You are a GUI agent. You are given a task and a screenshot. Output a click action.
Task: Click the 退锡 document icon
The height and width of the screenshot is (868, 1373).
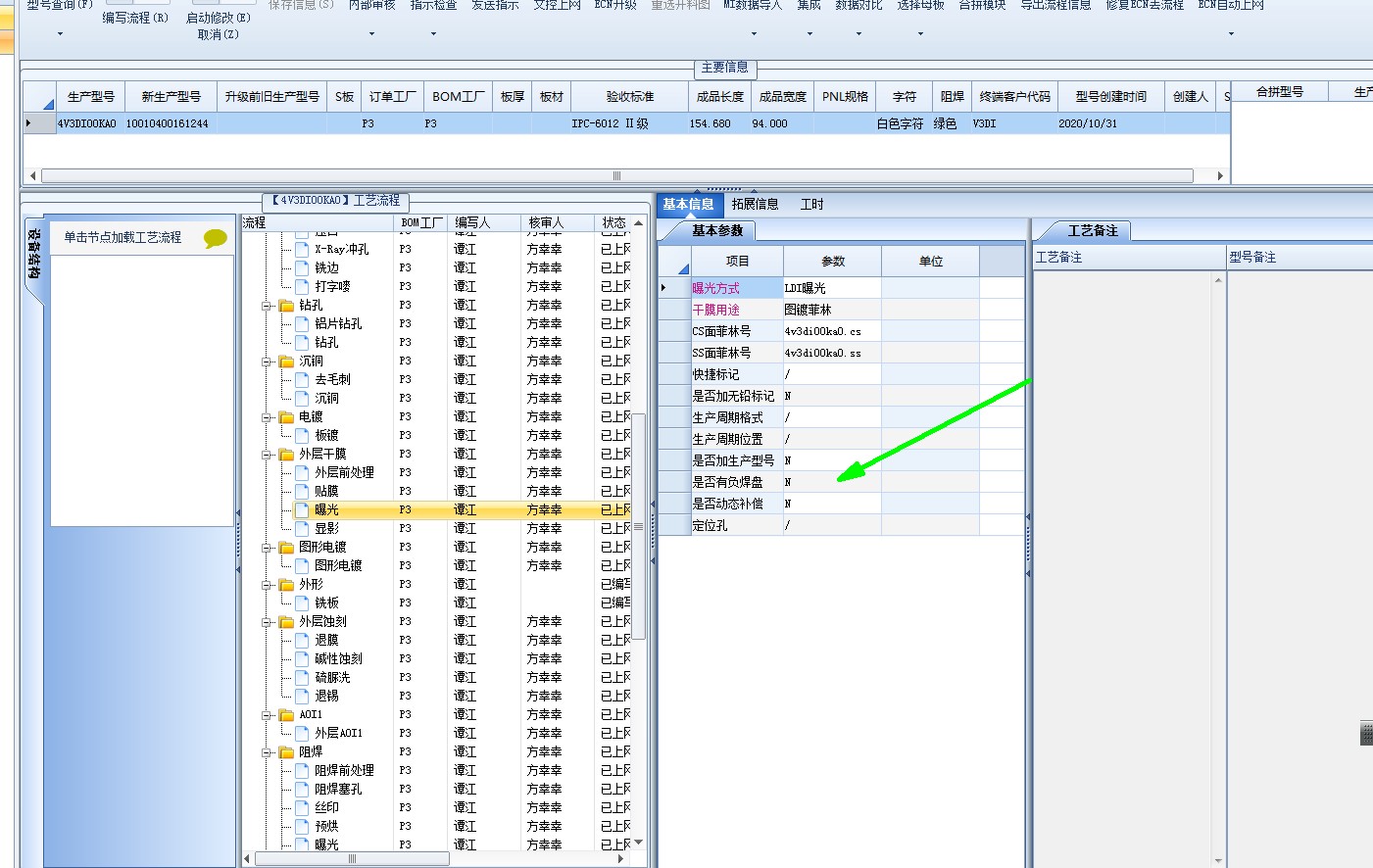click(x=302, y=697)
